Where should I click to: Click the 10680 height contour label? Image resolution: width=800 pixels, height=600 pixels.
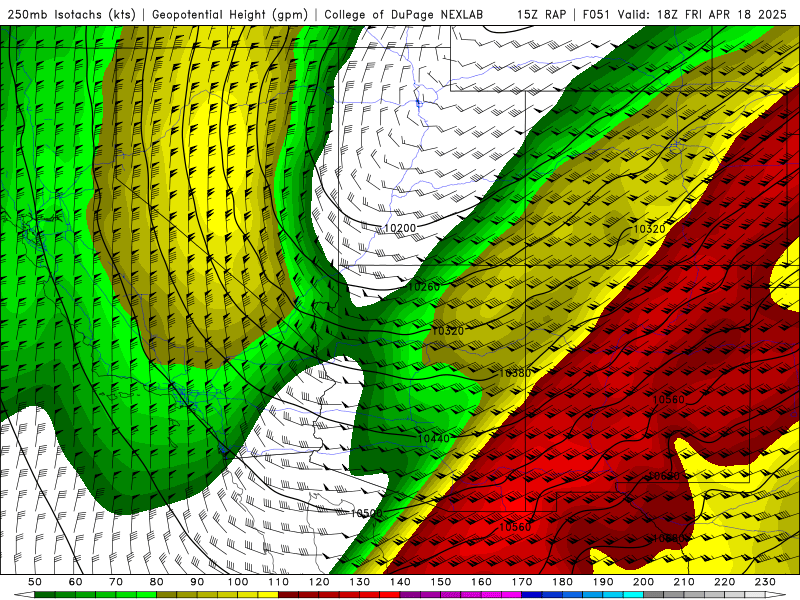[667, 538]
